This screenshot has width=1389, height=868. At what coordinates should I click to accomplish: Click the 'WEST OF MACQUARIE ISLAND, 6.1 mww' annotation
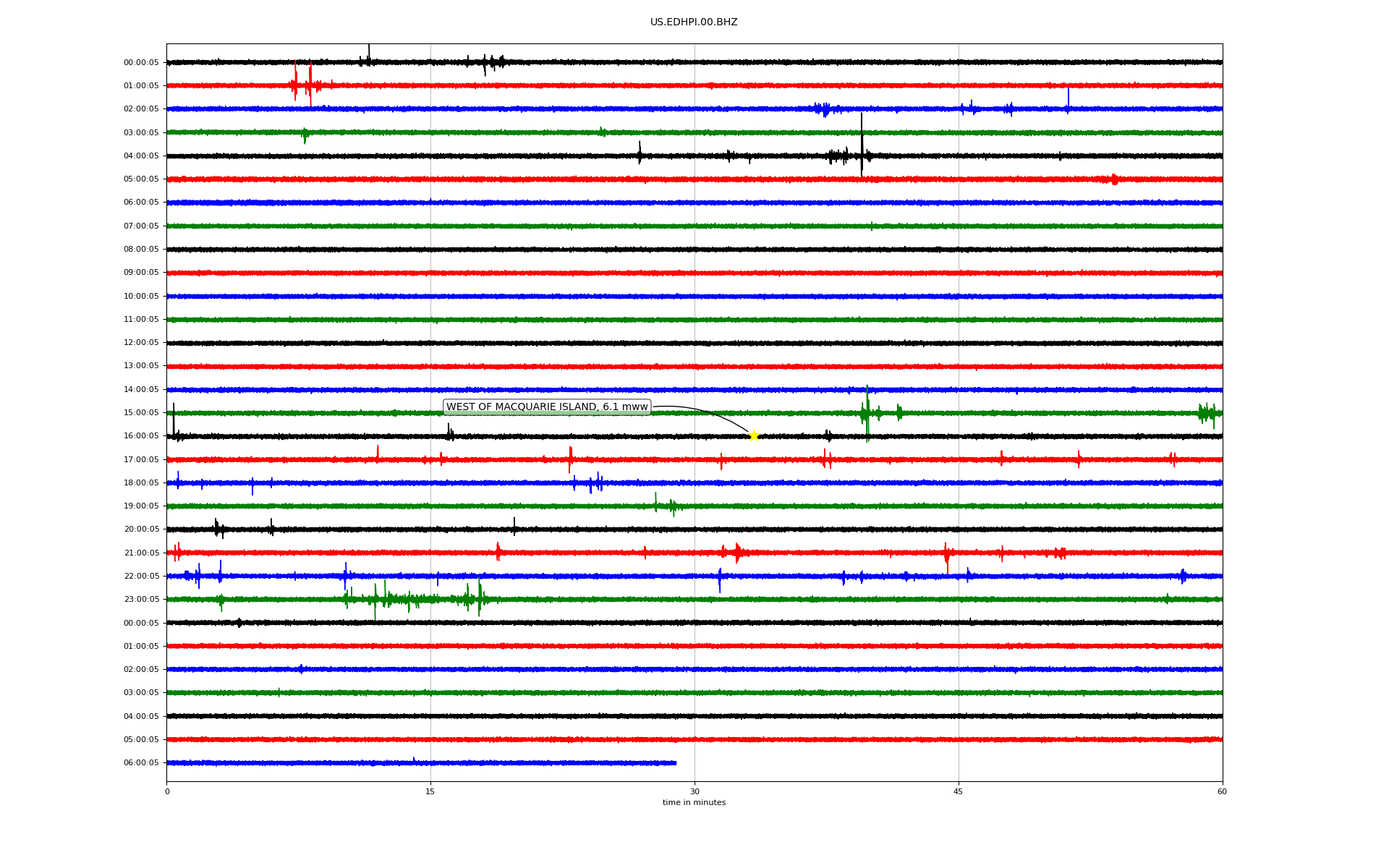[547, 407]
